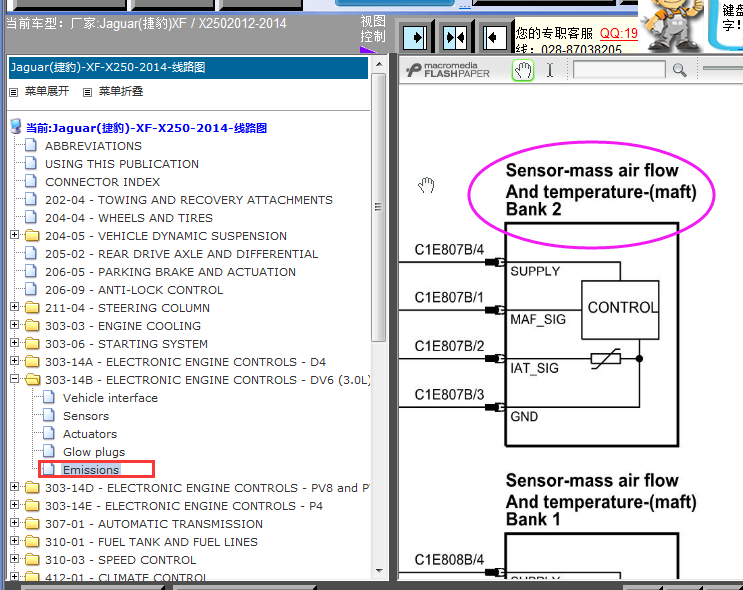
Task: Open 202-04 TOWING AND RECOVERY ATTACHMENTS
Action: (189, 200)
